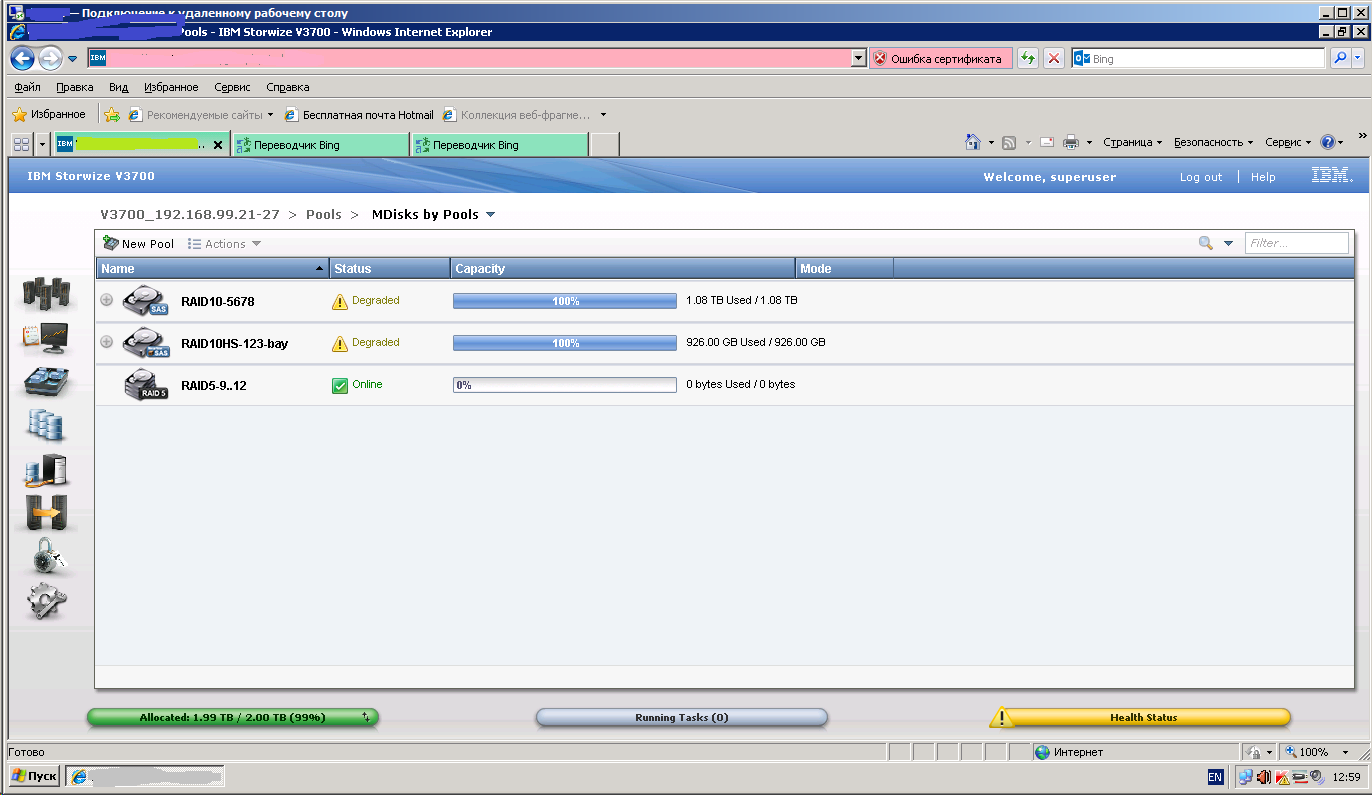Expand the RAID10HS-123-bay pool row
The height and width of the screenshot is (795, 1372).
click(x=107, y=342)
